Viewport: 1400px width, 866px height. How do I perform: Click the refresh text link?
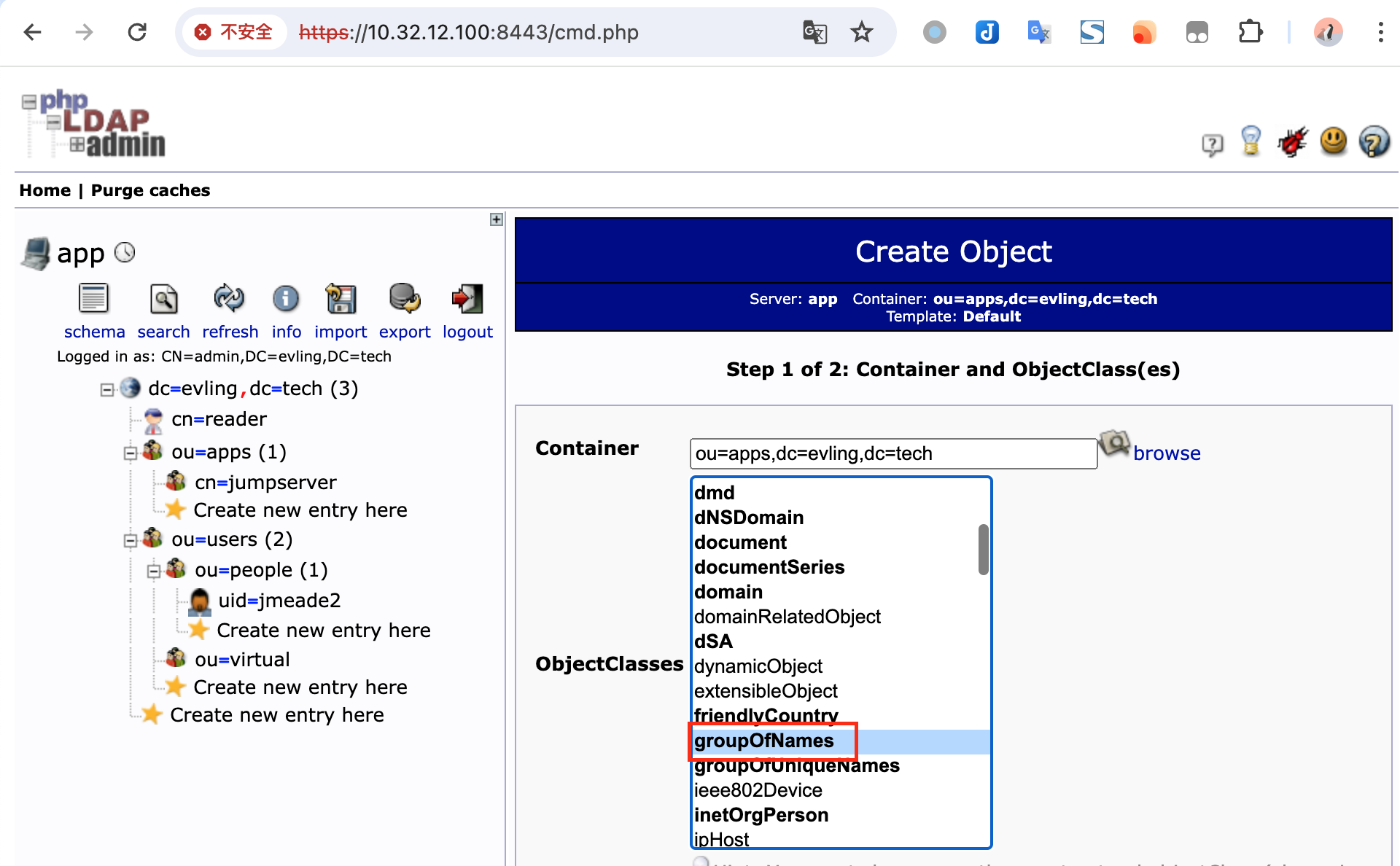230,332
